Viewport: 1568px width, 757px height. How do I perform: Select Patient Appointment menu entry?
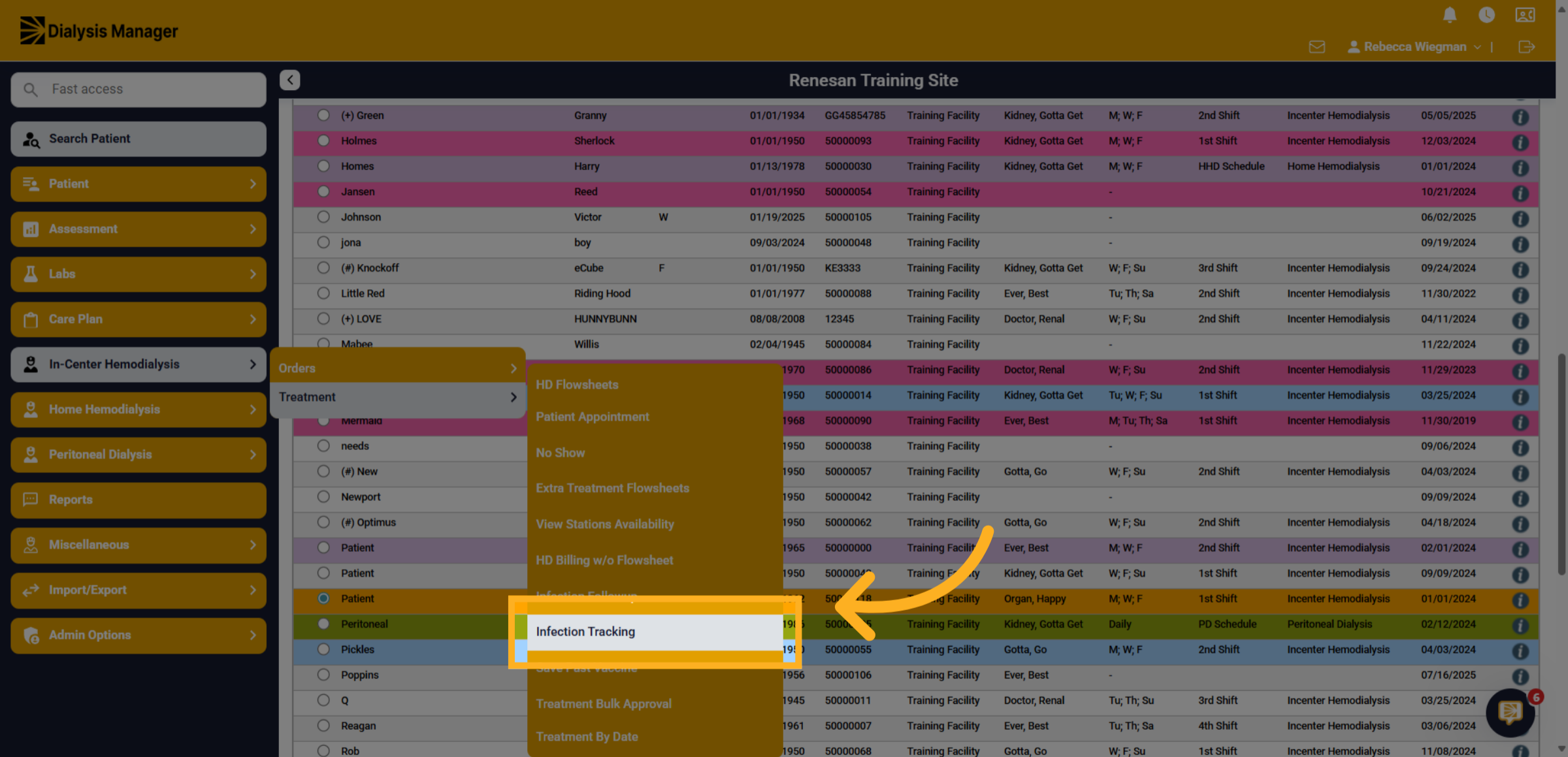593,417
